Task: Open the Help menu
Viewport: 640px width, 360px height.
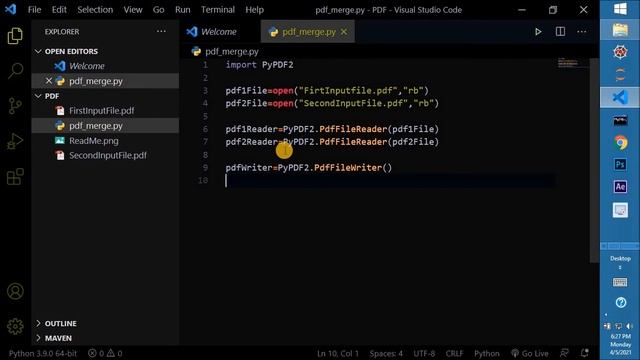Action: click(x=254, y=10)
